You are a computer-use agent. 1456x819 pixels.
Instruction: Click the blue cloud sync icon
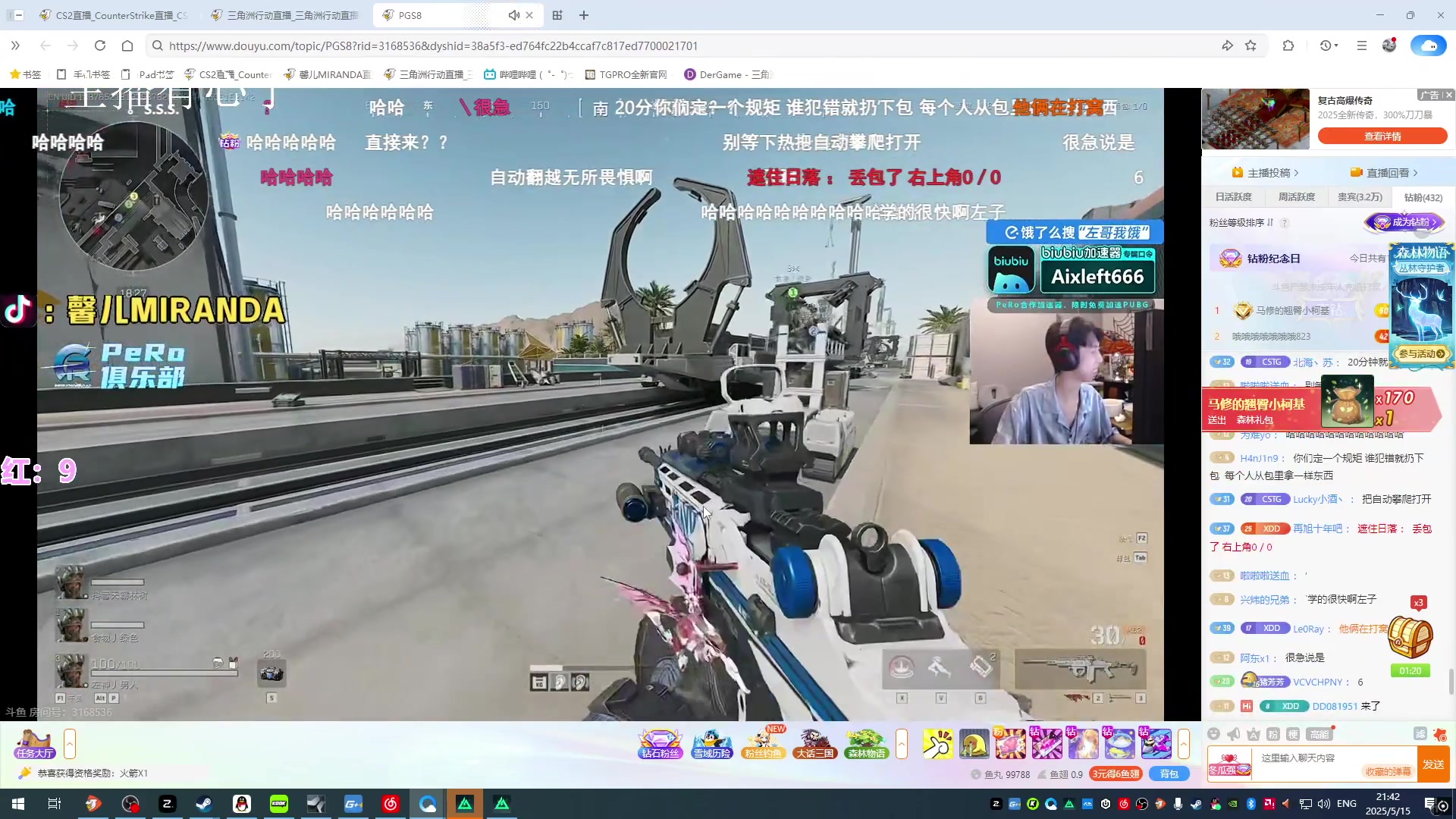tap(1429, 45)
